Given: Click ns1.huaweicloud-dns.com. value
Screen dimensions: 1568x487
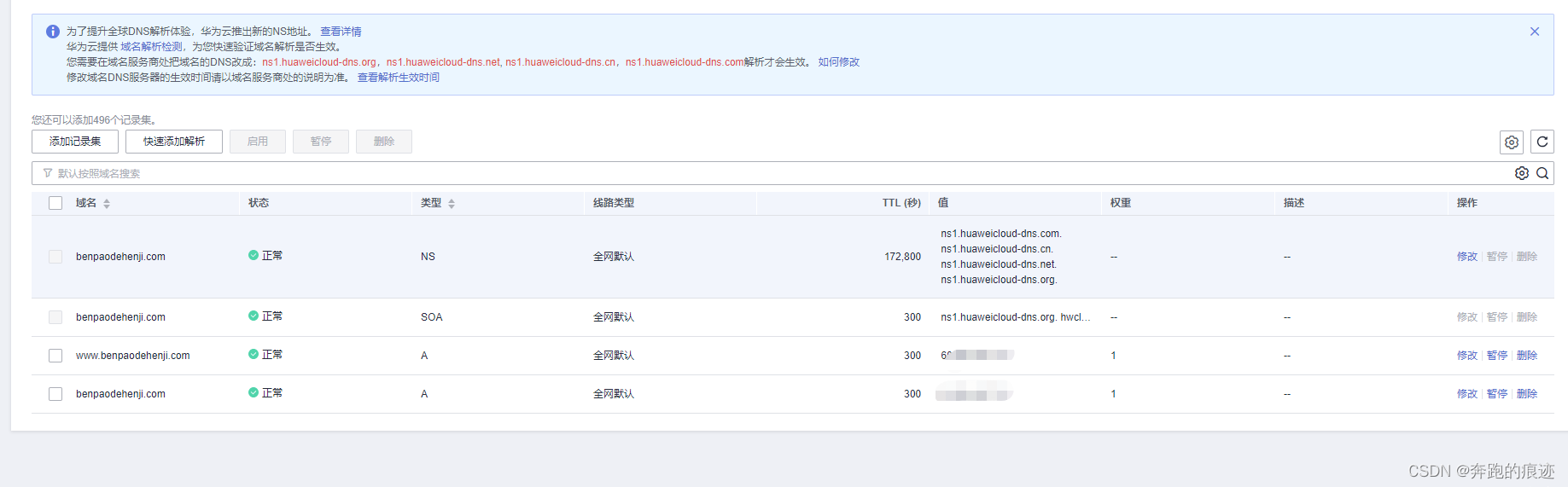Looking at the screenshot, I should coord(1001,234).
